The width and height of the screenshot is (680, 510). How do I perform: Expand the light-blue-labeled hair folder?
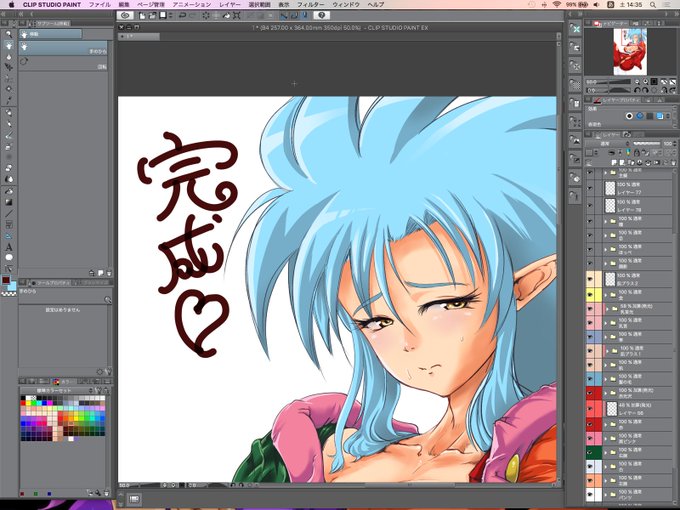[x=606, y=379]
